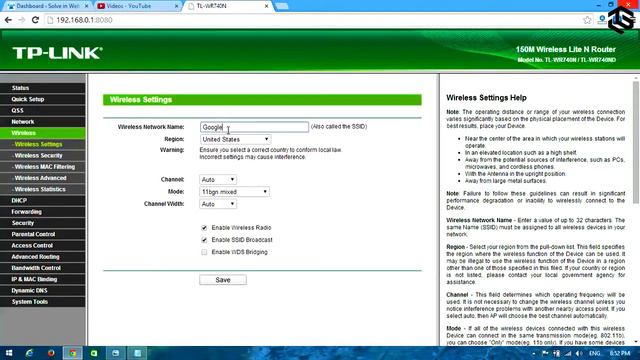Open network signal icon in system tray
Viewport: 640px width, 360px height.
click(568, 353)
